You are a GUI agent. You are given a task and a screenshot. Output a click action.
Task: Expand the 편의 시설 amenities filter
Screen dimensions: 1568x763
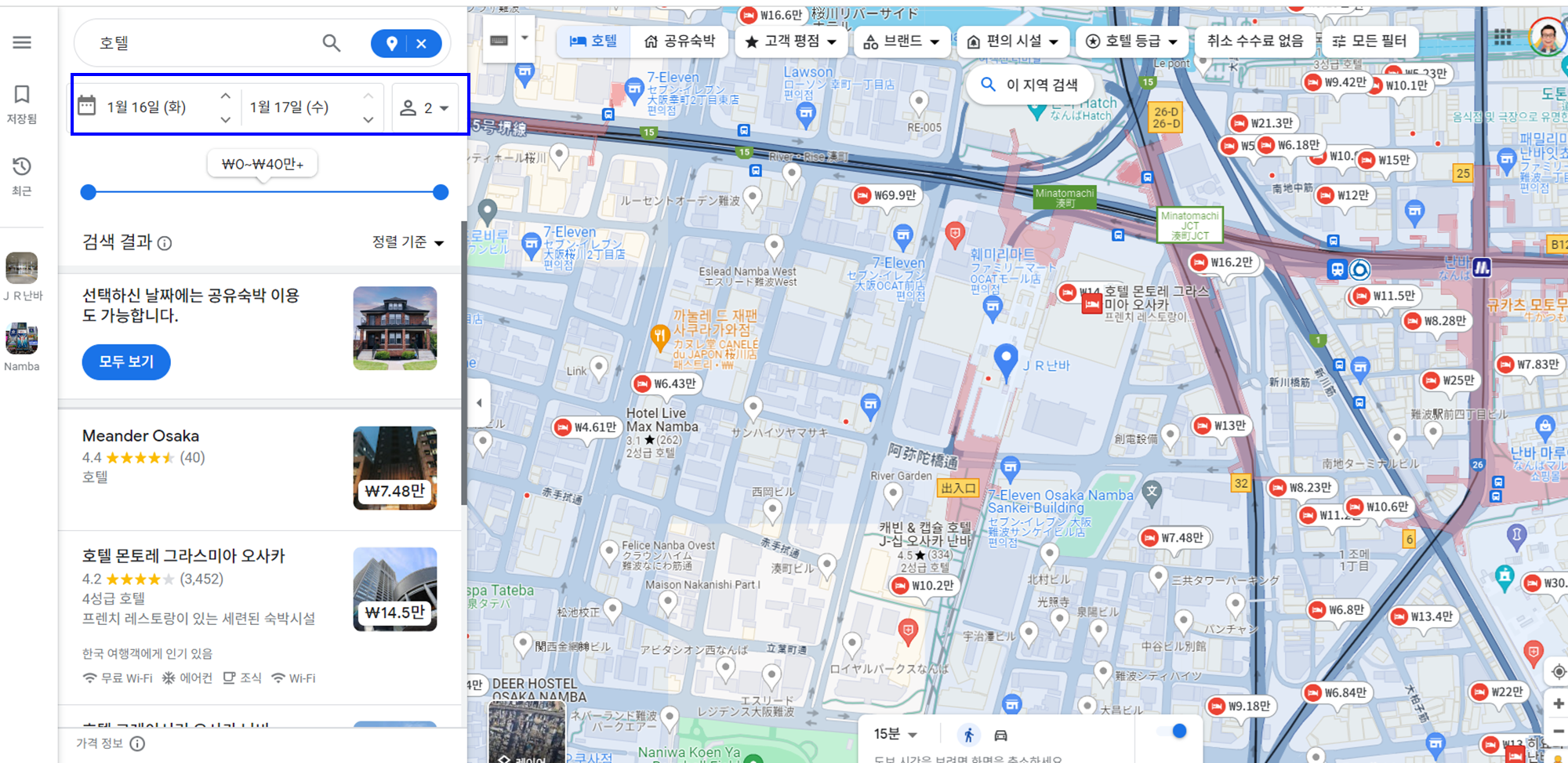[1013, 41]
